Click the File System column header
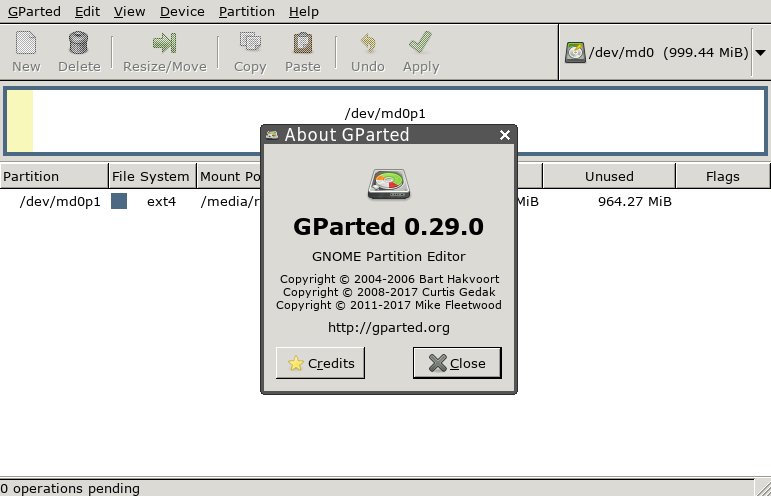The width and height of the screenshot is (771, 496). [x=152, y=176]
